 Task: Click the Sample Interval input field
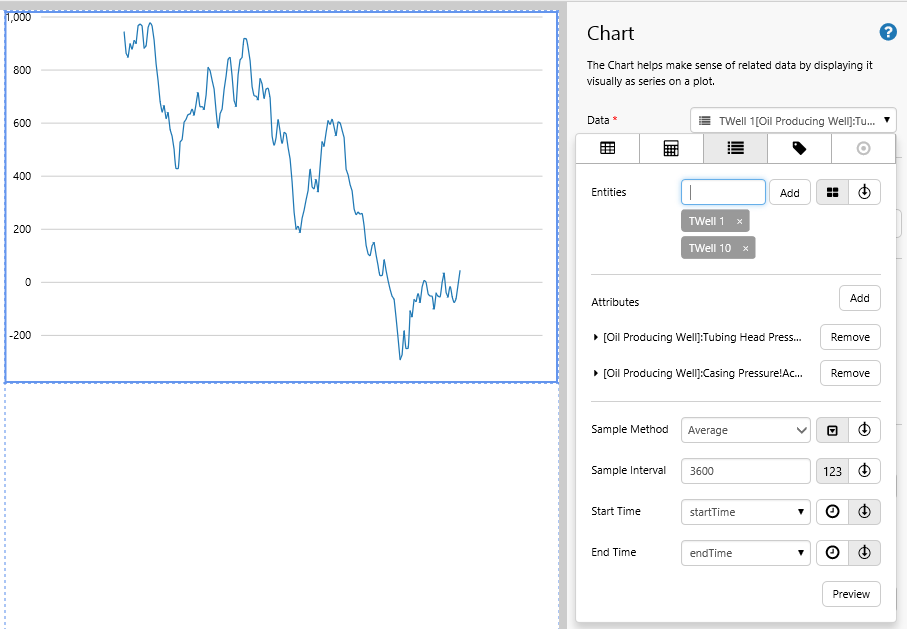(x=745, y=471)
